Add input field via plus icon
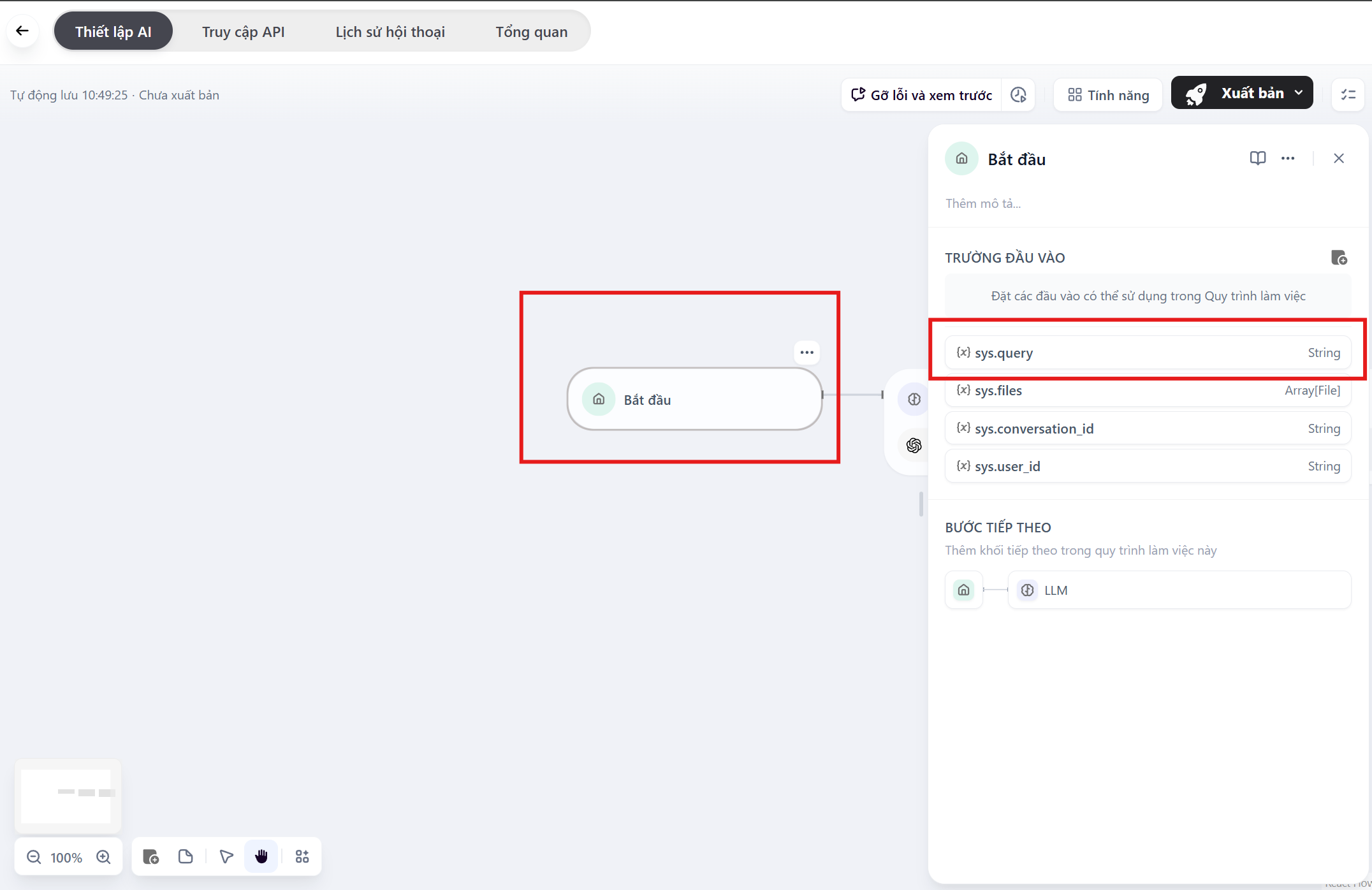Screen dimensions: 1372x890 (1339, 258)
